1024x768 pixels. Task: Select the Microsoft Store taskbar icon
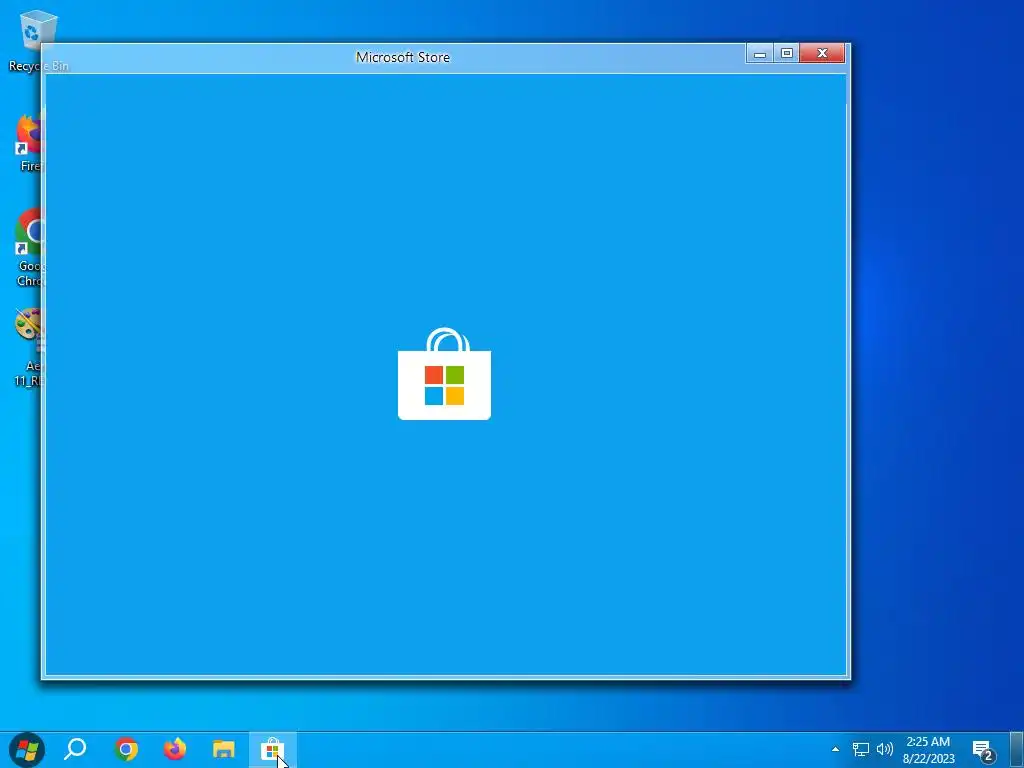[272, 749]
